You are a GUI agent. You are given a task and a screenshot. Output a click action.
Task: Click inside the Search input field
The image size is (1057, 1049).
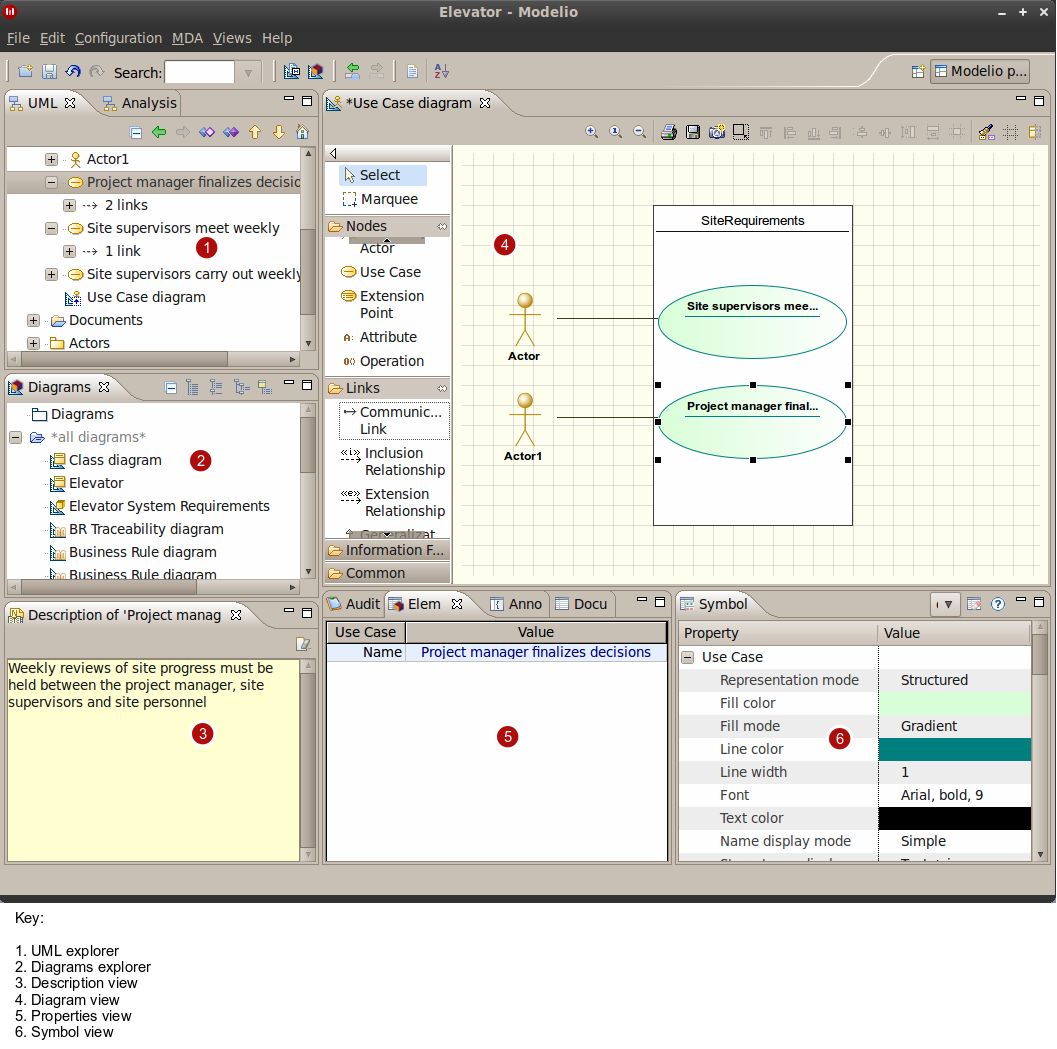[x=200, y=72]
